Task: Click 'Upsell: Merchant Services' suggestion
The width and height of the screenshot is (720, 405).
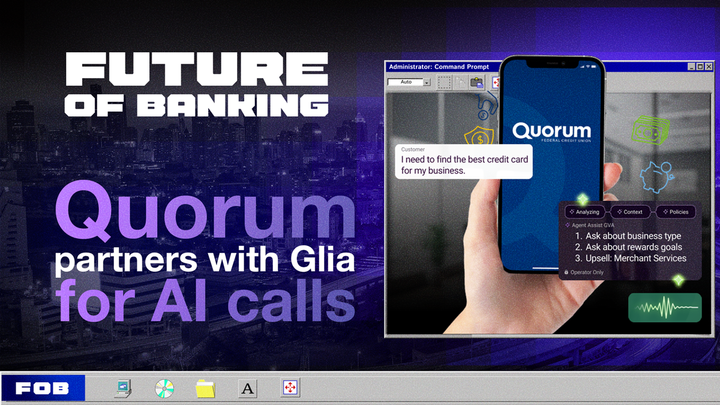Action: (636, 259)
